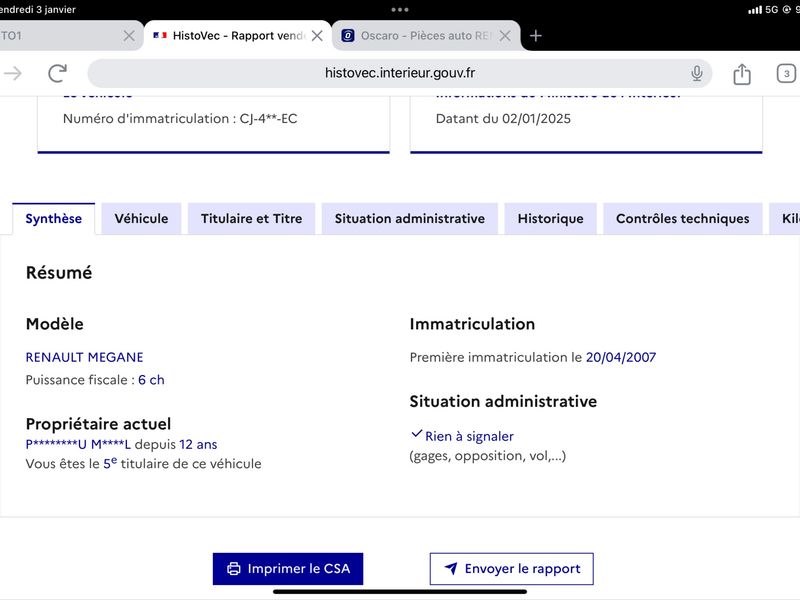
Task: Tap the microphone dictation icon
Action: tap(696, 73)
